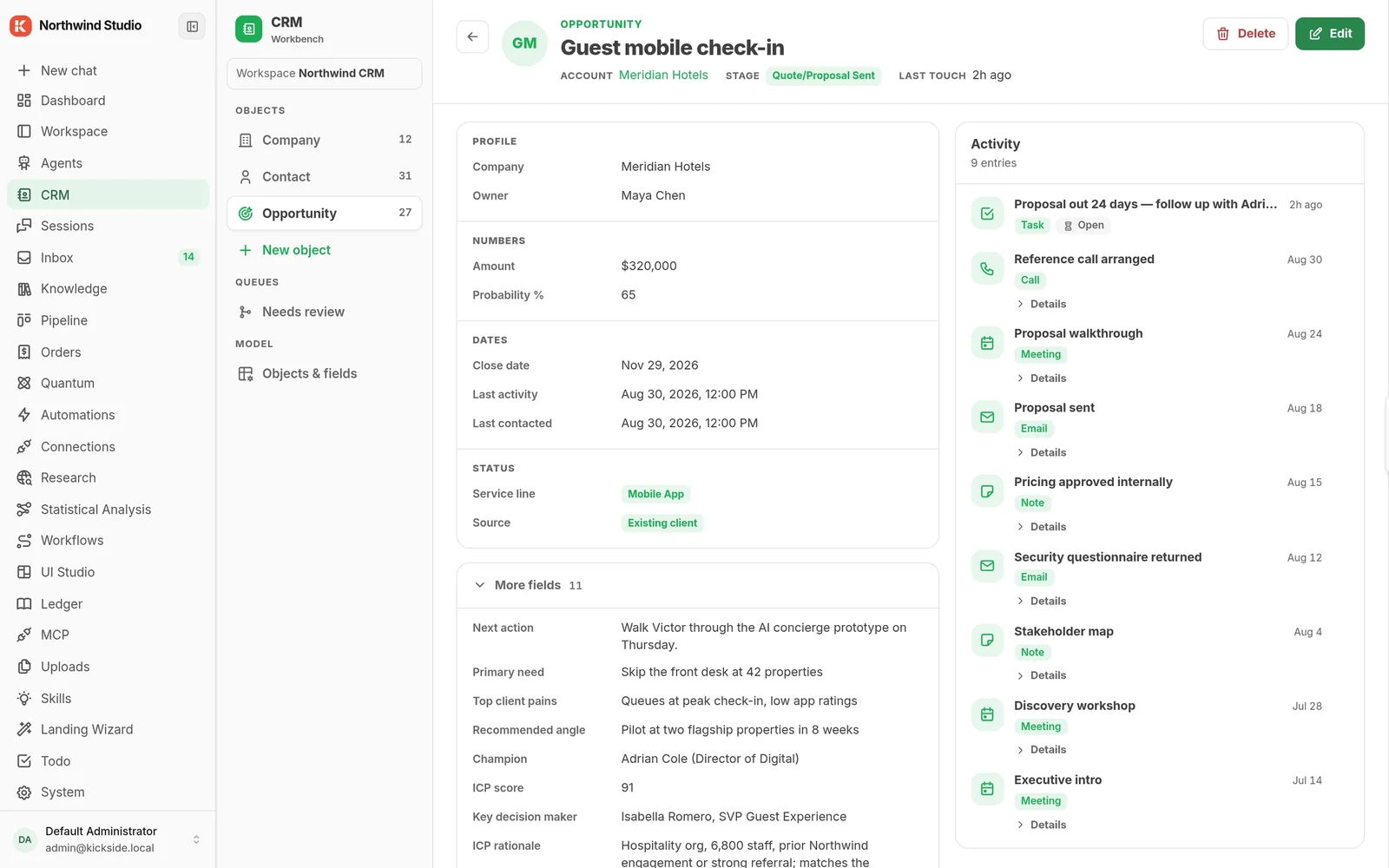Open the Default Administrator account switcher
Viewport: 1389px width, 868px height.
click(x=108, y=839)
